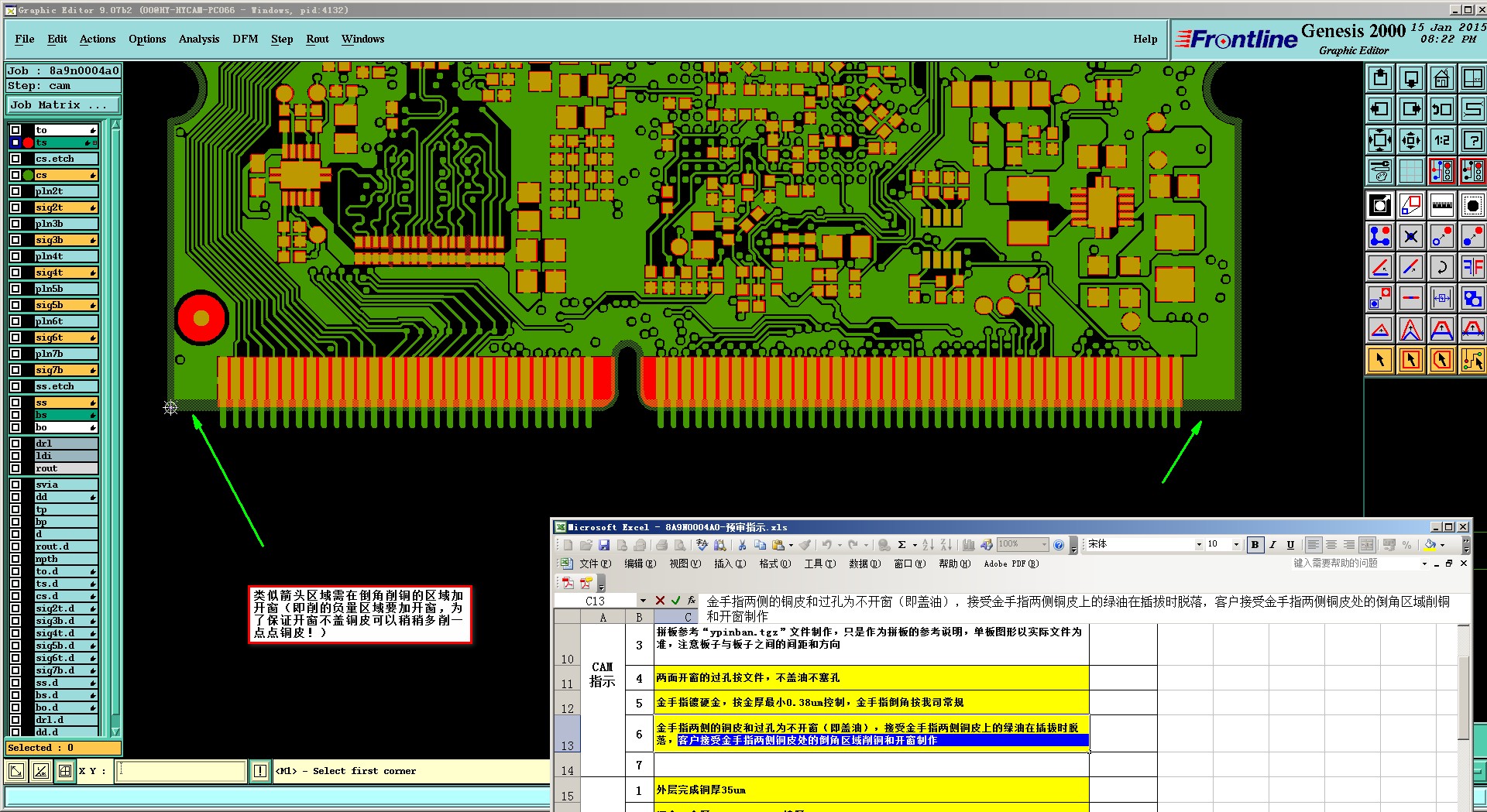Click the Chart Wizard icon in Excel
The width and height of the screenshot is (1487, 812).
click(x=968, y=545)
